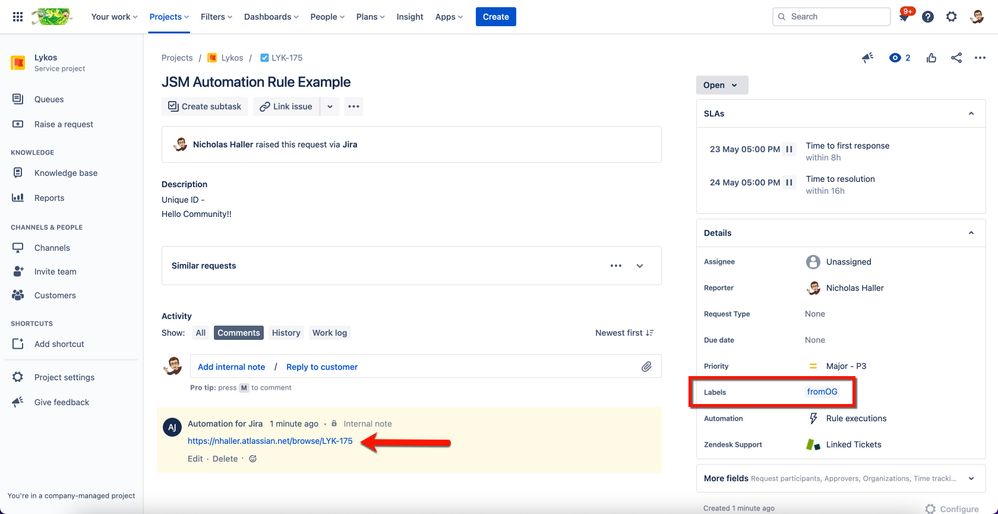Screen dimensions: 998x514
Task: Open the Dashboards dropdown menu
Action: [x=272, y=17]
